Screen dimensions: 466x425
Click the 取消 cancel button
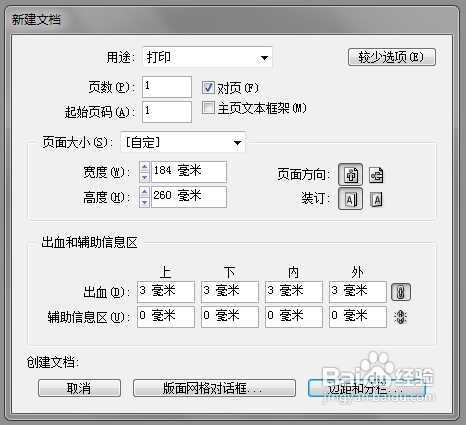tap(79, 388)
